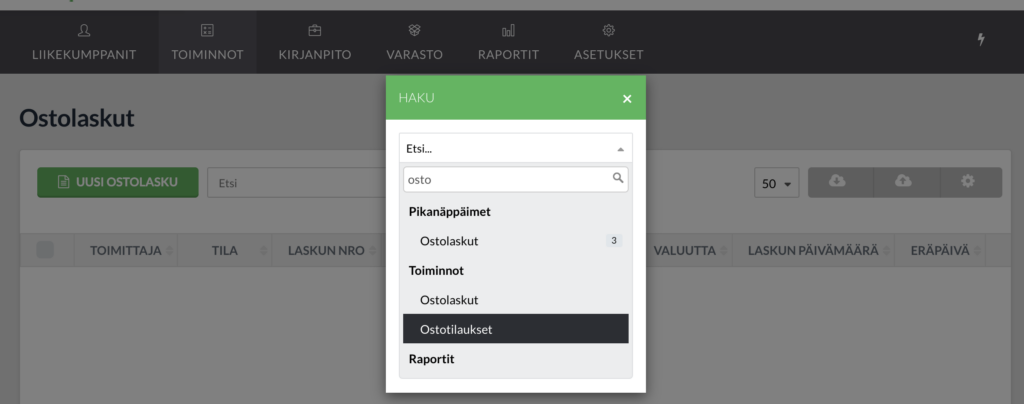The image size is (1024, 404).
Task: Open table settings gear button
Action: click(970, 182)
